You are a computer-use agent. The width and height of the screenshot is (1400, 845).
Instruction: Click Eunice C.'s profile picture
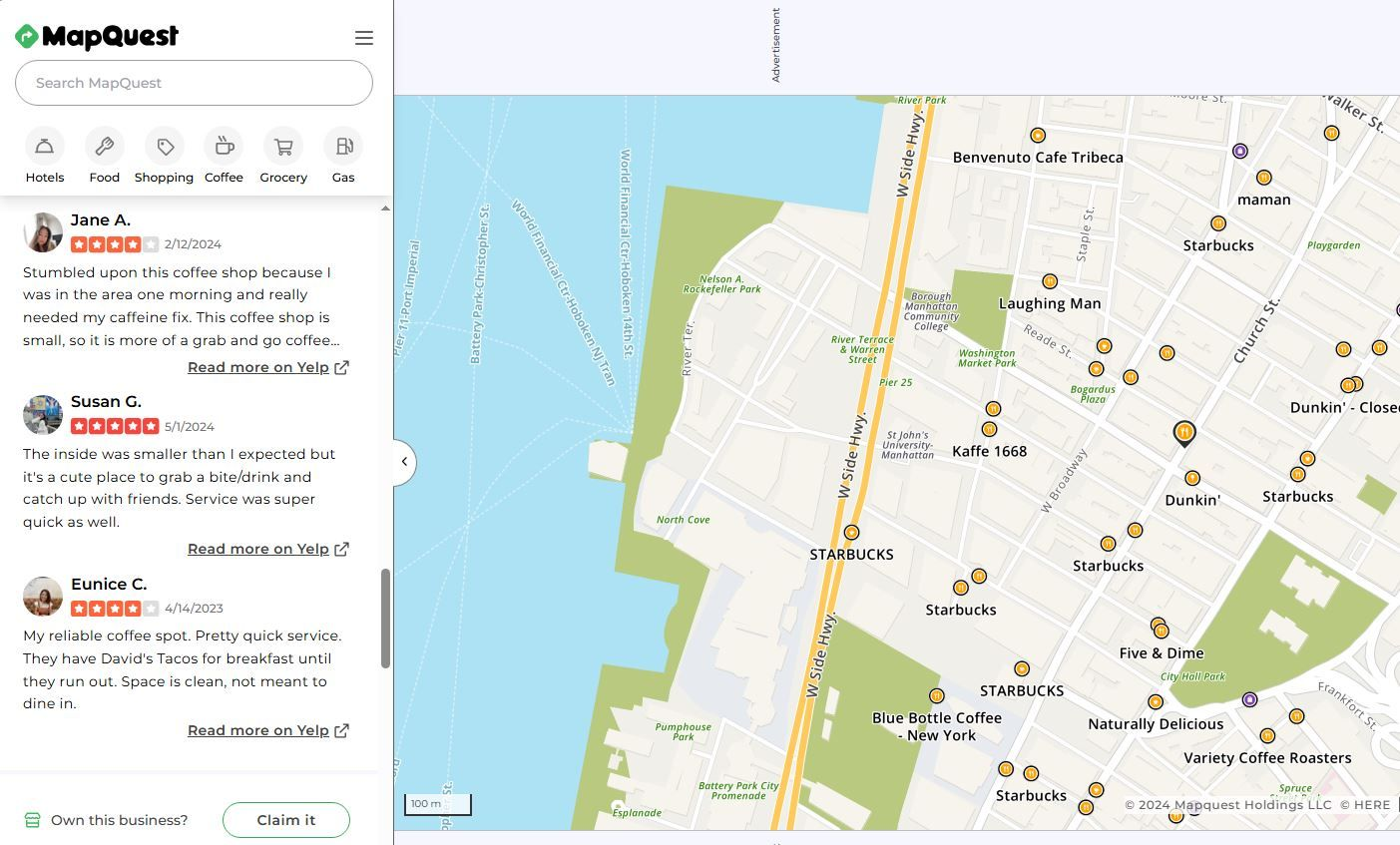[x=43, y=596]
